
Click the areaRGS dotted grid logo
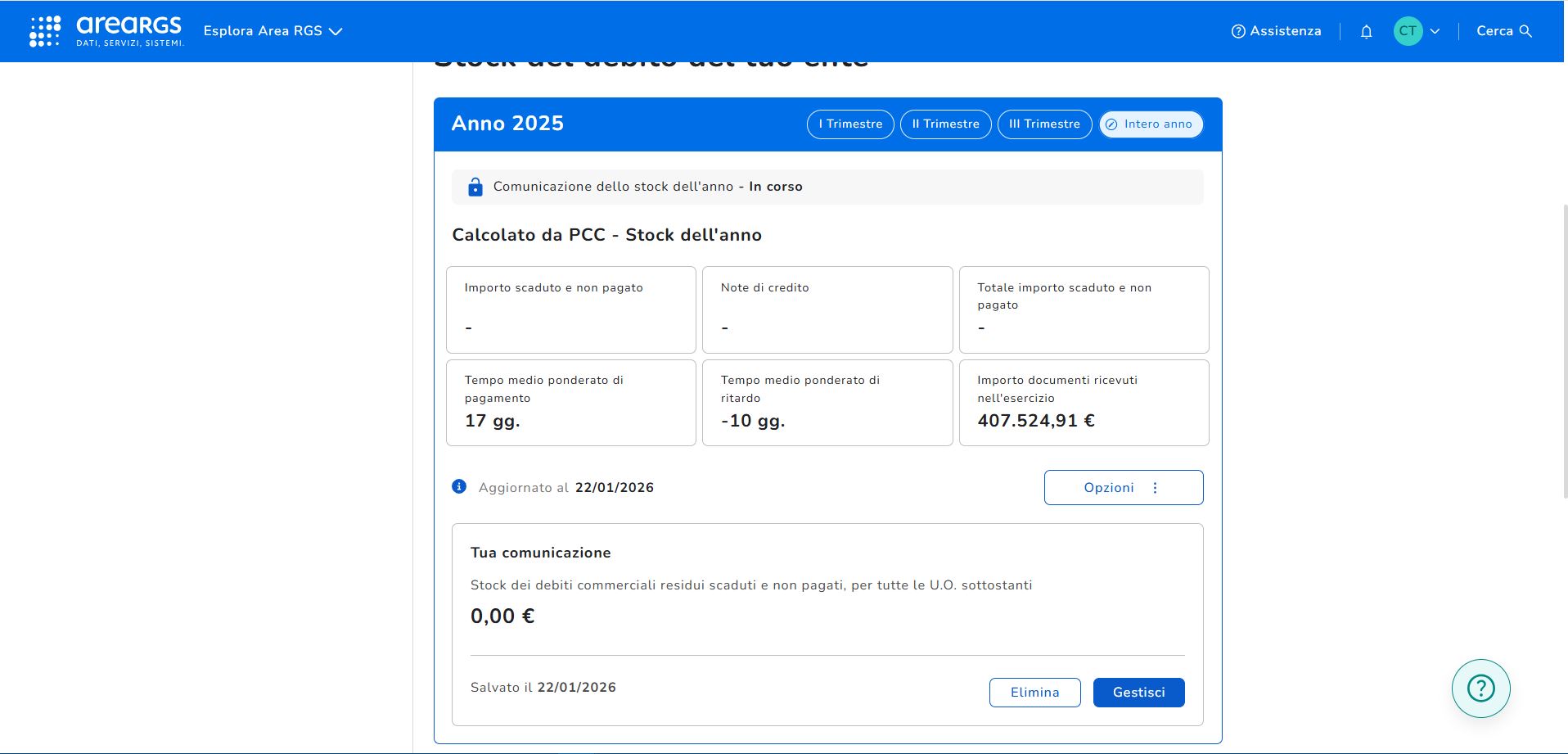click(45, 31)
